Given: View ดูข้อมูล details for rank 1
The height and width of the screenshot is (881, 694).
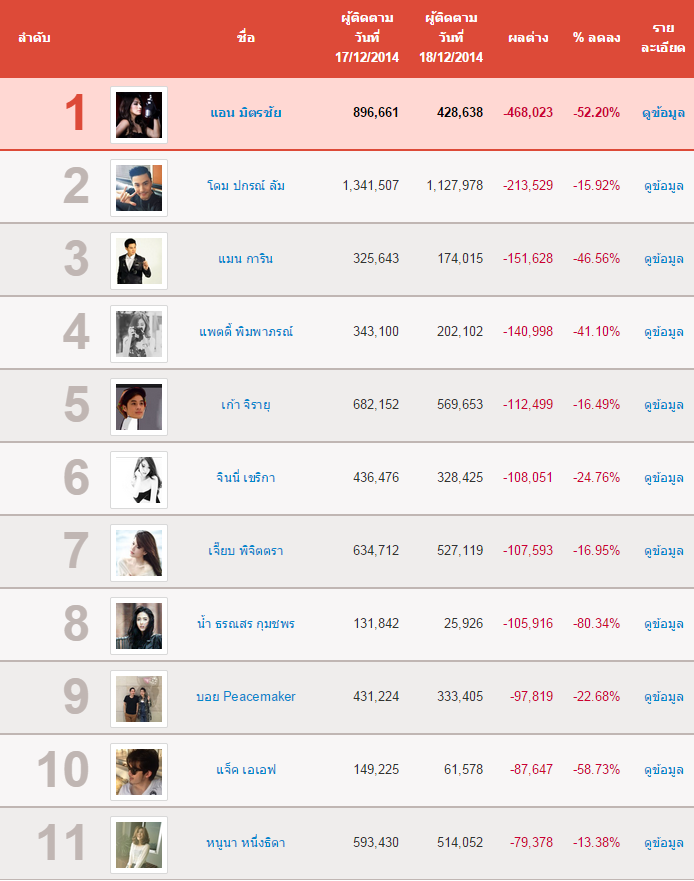Looking at the screenshot, I should point(664,113).
